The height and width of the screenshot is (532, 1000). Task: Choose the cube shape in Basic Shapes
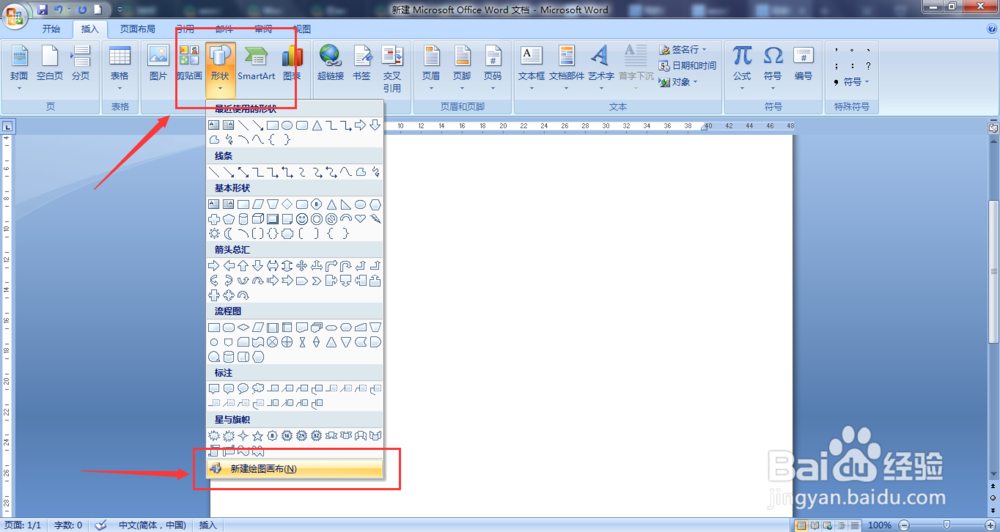click(258, 219)
